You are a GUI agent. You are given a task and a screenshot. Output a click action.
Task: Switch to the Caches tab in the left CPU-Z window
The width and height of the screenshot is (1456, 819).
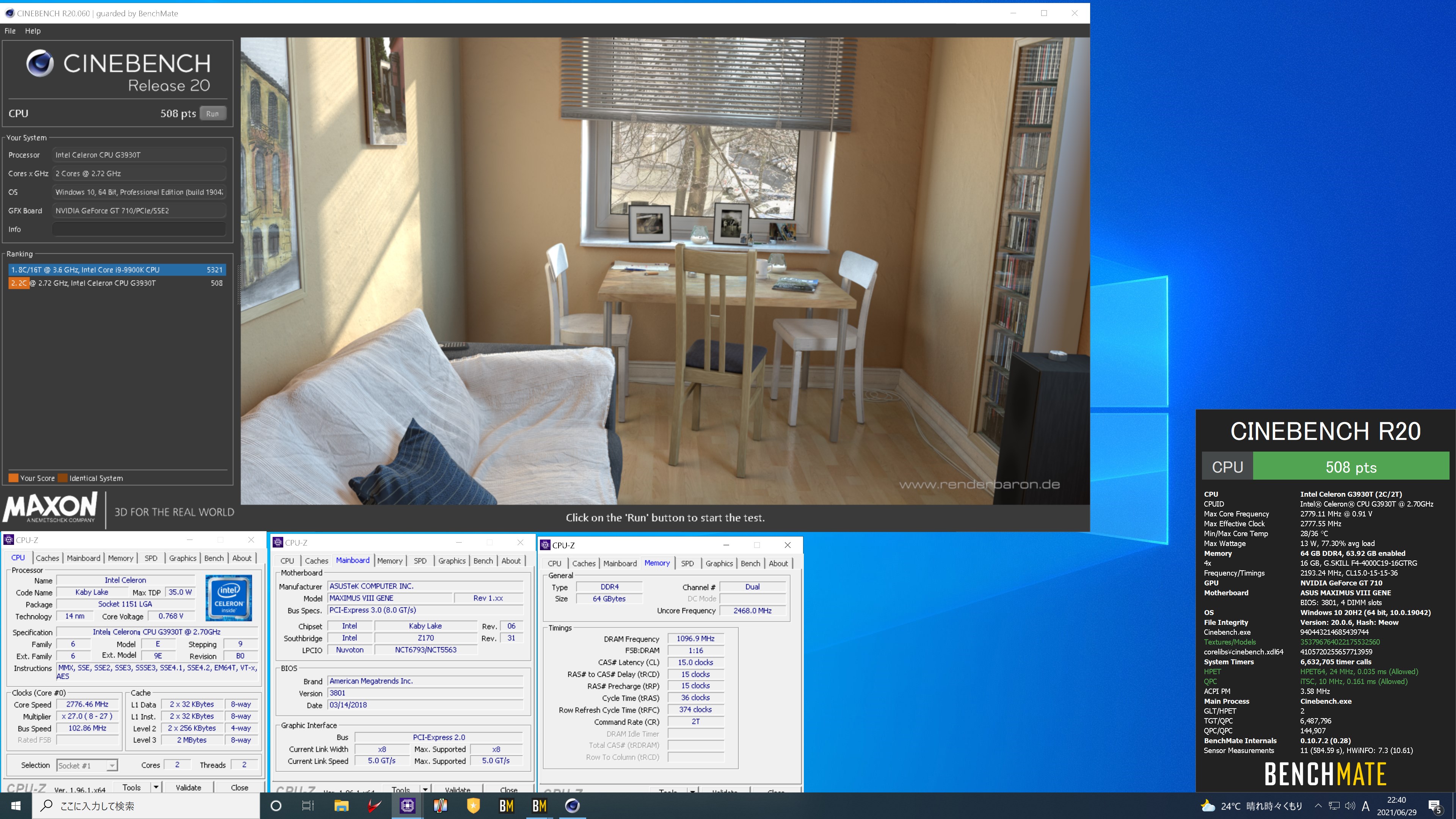[x=47, y=558]
